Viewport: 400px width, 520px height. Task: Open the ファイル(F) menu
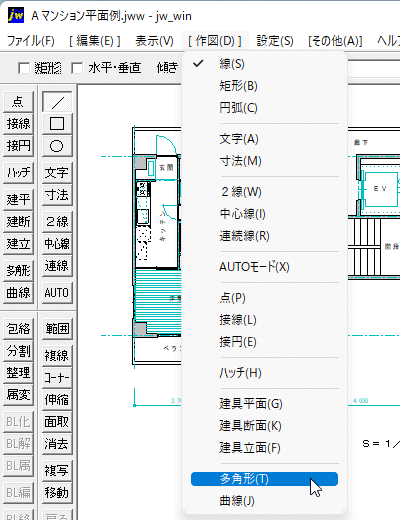click(x=31, y=41)
